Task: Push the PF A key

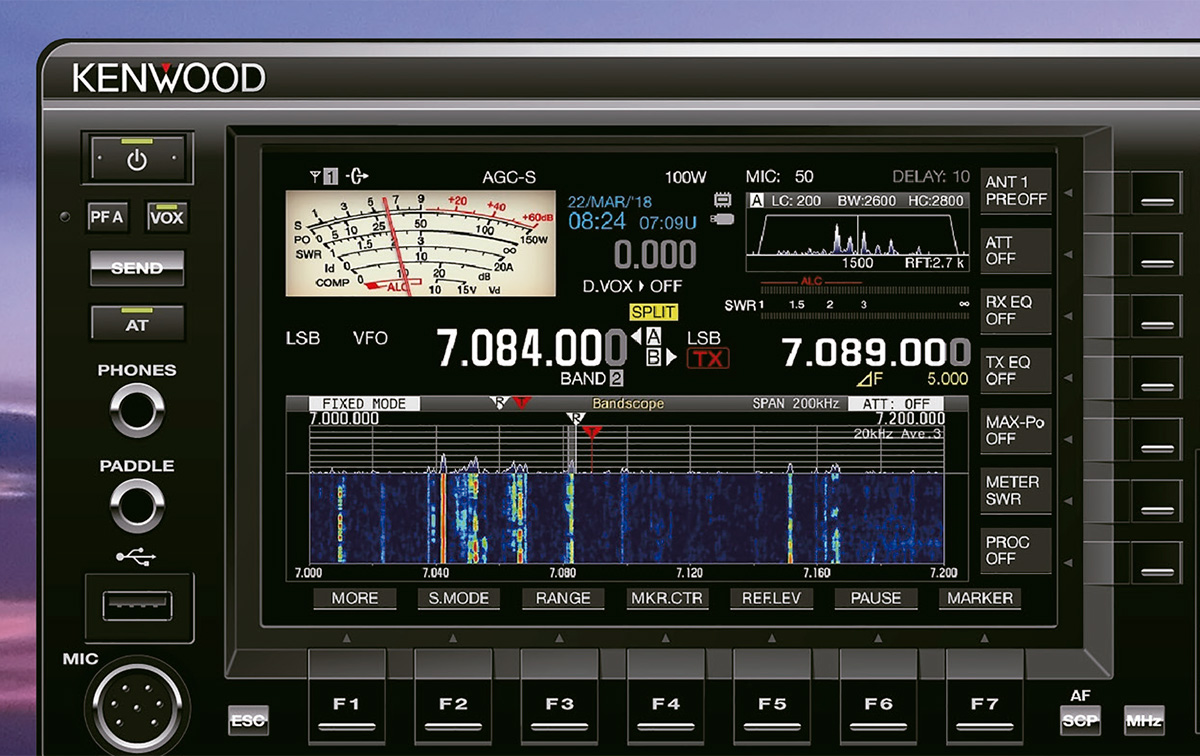Action: (106, 217)
